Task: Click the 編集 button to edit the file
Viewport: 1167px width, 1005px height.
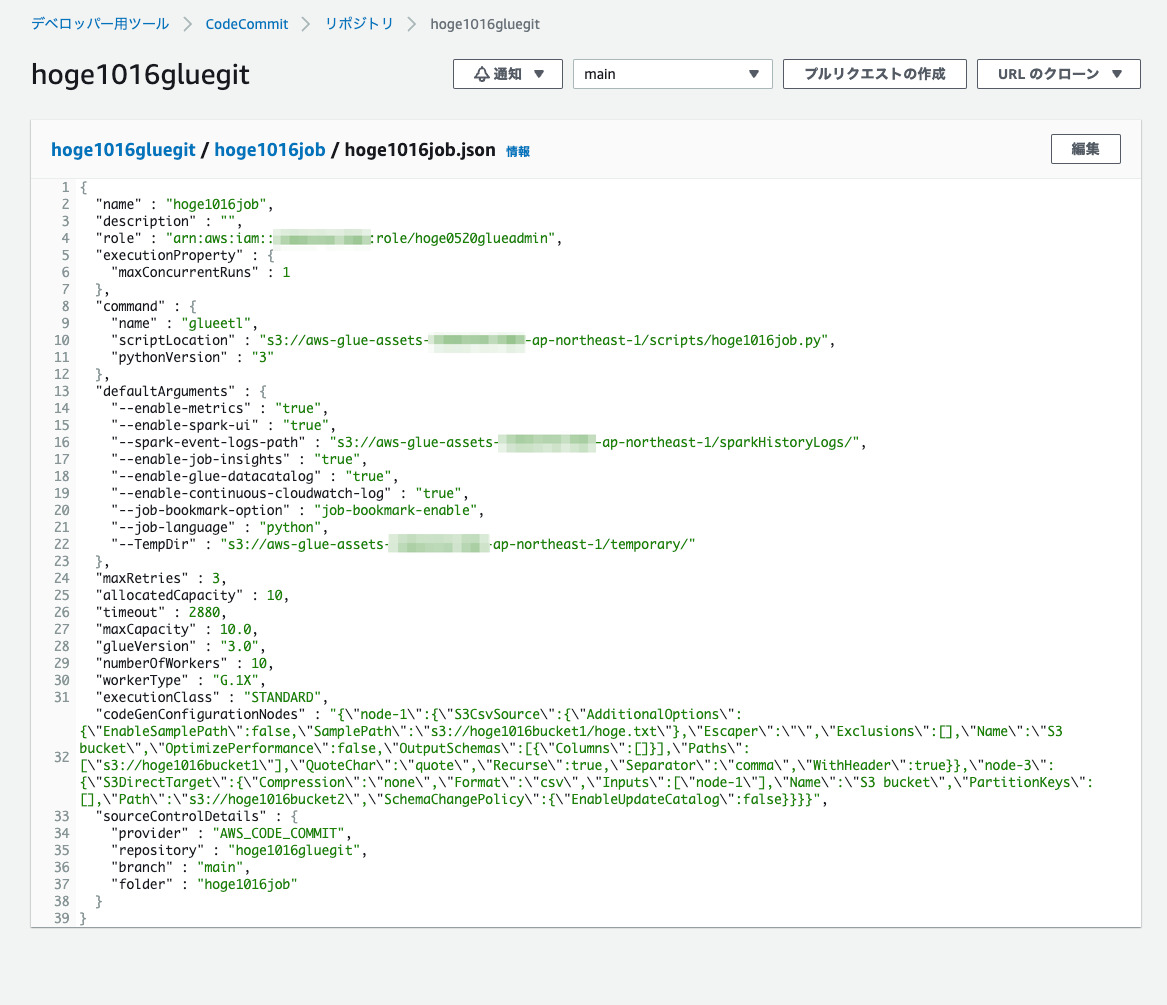Action: 1085,148
